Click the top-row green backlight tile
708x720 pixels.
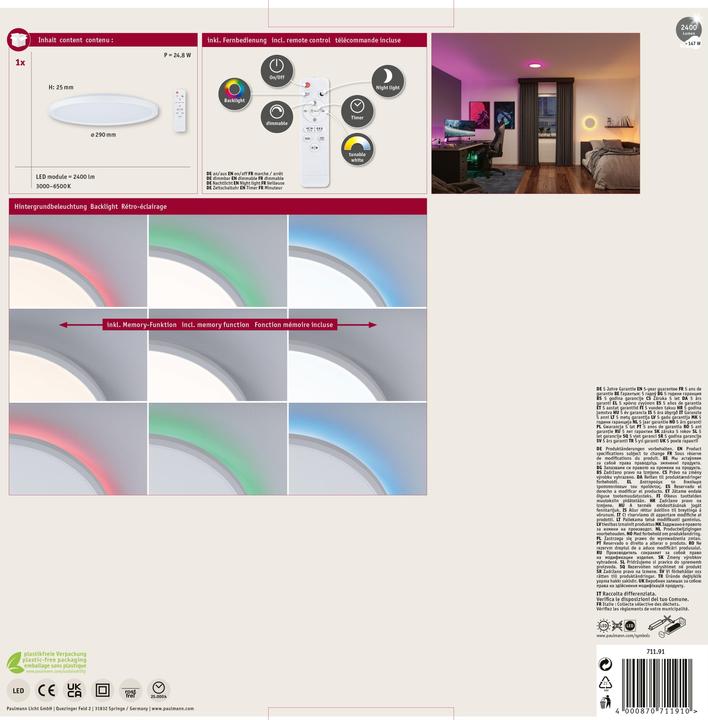tap(218, 261)
